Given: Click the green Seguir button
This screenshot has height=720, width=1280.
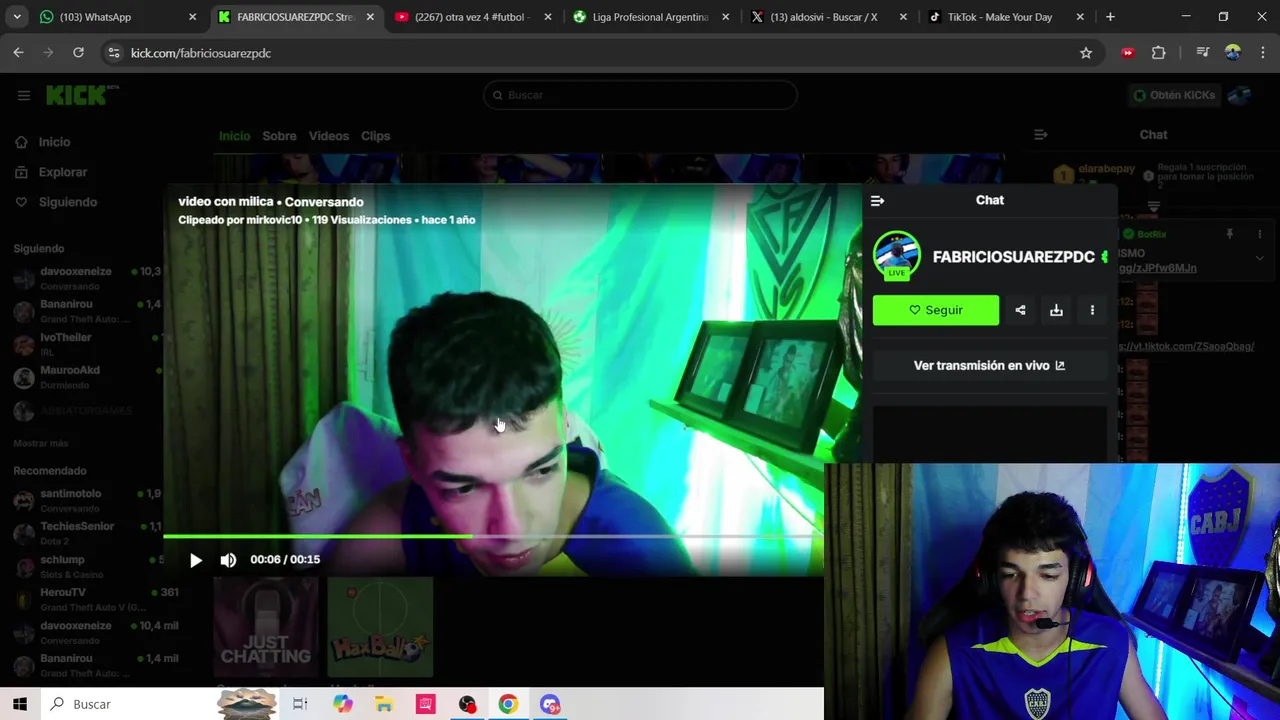Looking at the screenshot, I should (935, 310).
